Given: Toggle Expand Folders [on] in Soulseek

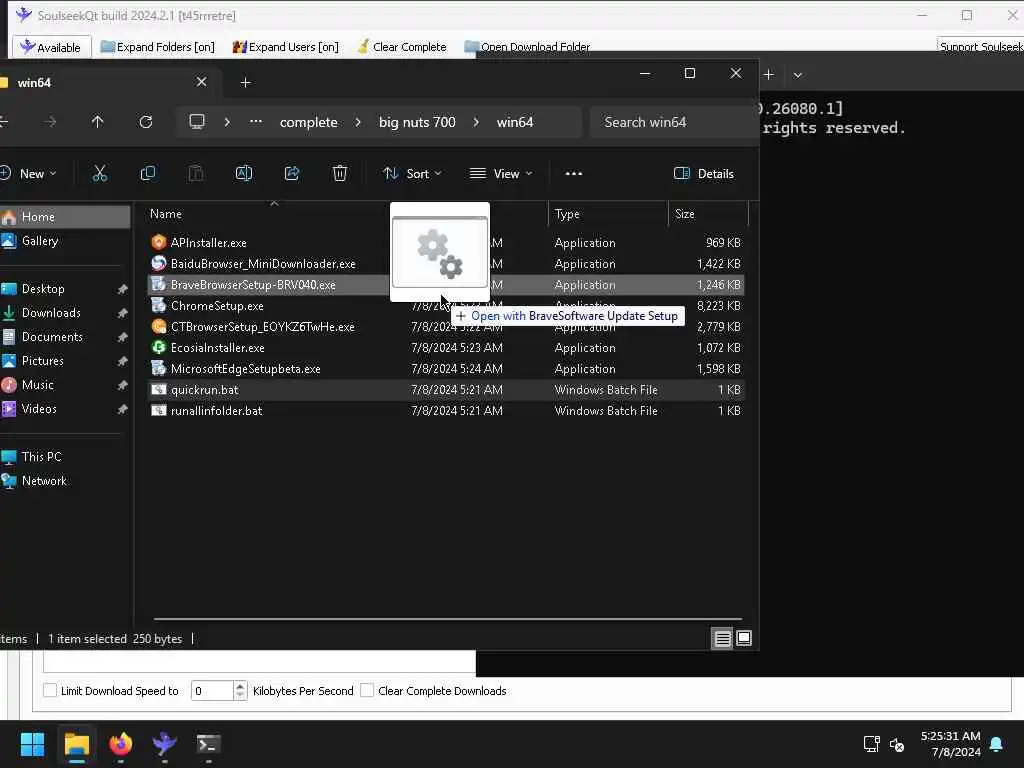Looking at the screenshot, I should (157, 47).
